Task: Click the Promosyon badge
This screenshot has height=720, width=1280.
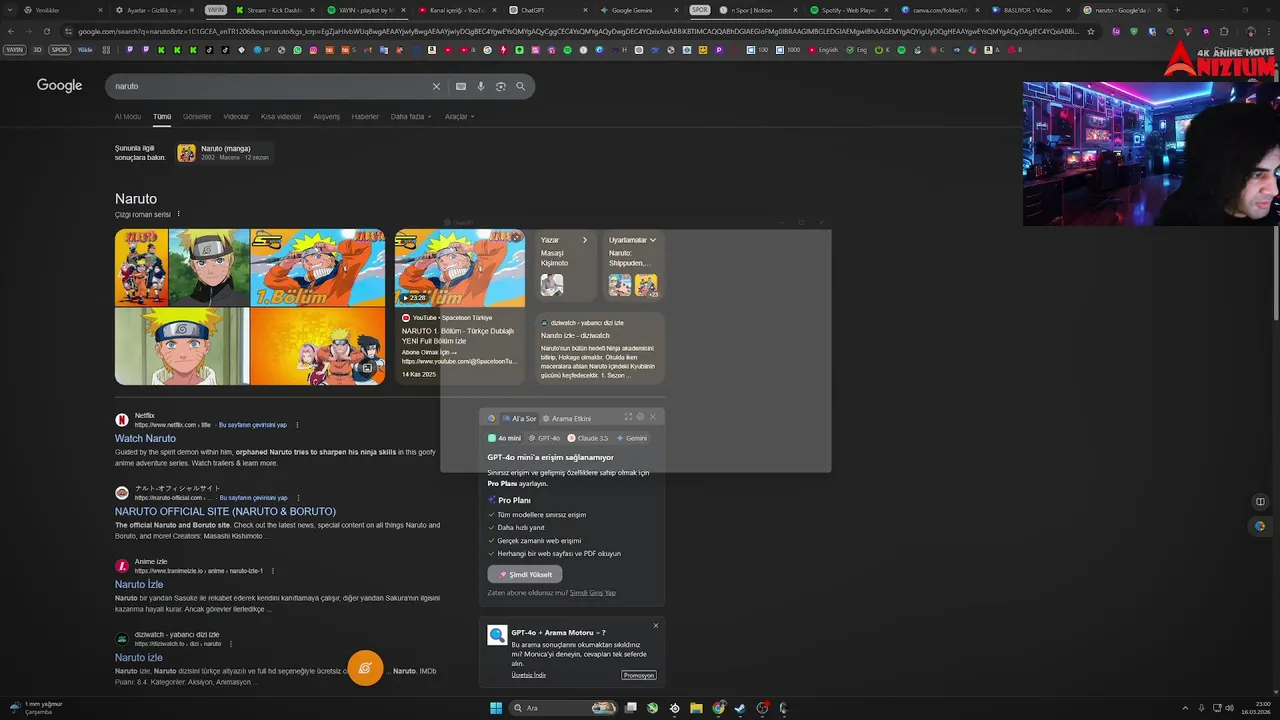Action: point(638,675)
